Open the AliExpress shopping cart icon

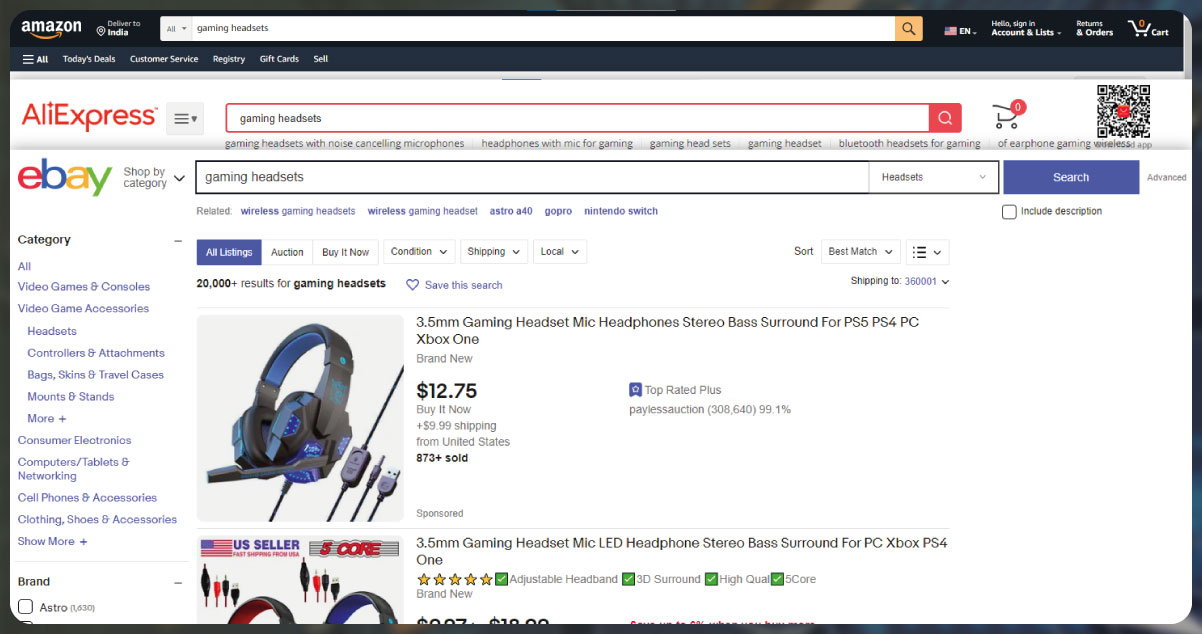coord(1008,115)
